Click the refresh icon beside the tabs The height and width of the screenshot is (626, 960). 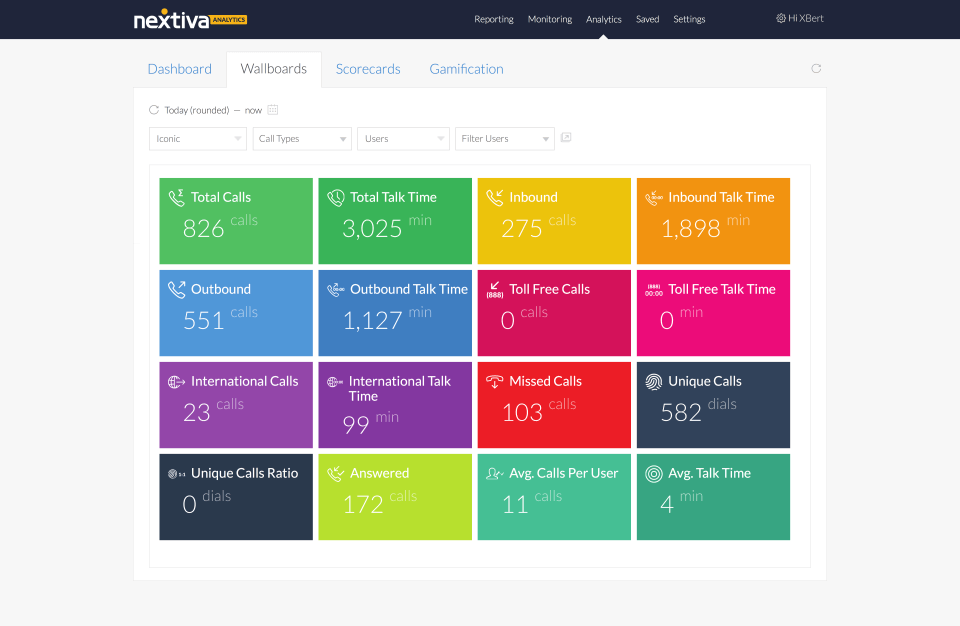pyautogui.click(x=816, y=69)
